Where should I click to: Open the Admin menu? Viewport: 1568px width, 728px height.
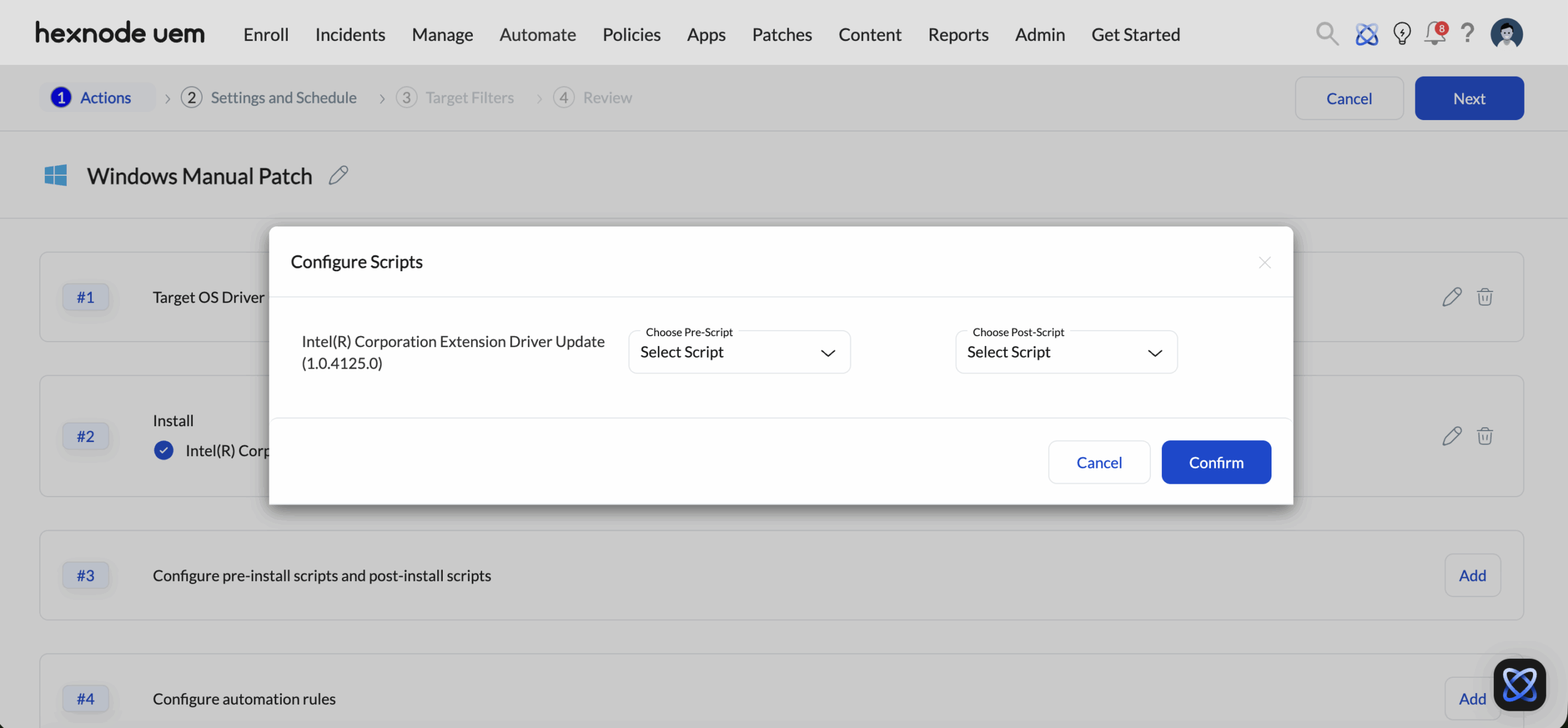click(x=1040, y=34)
